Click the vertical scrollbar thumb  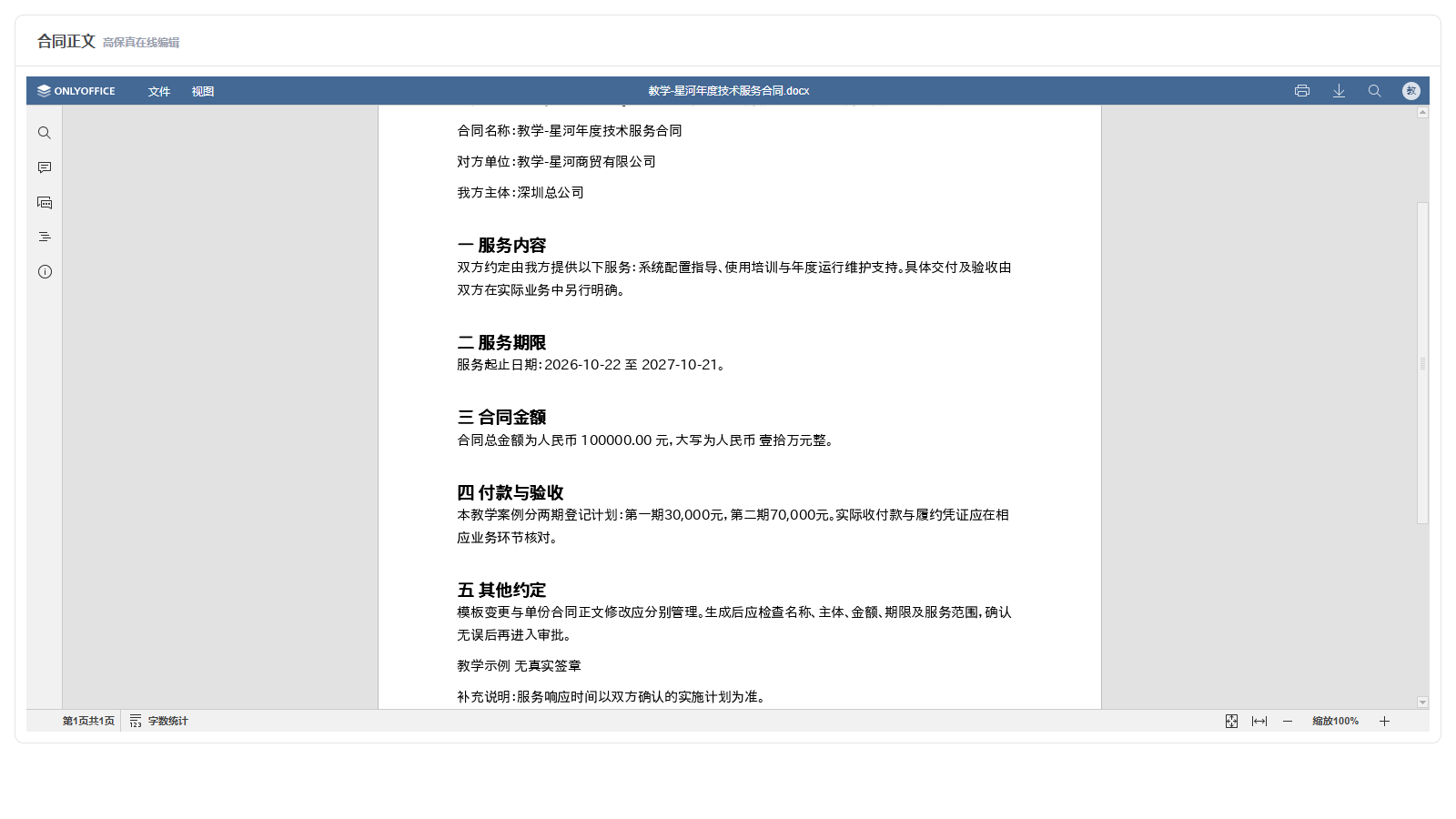1422,362
